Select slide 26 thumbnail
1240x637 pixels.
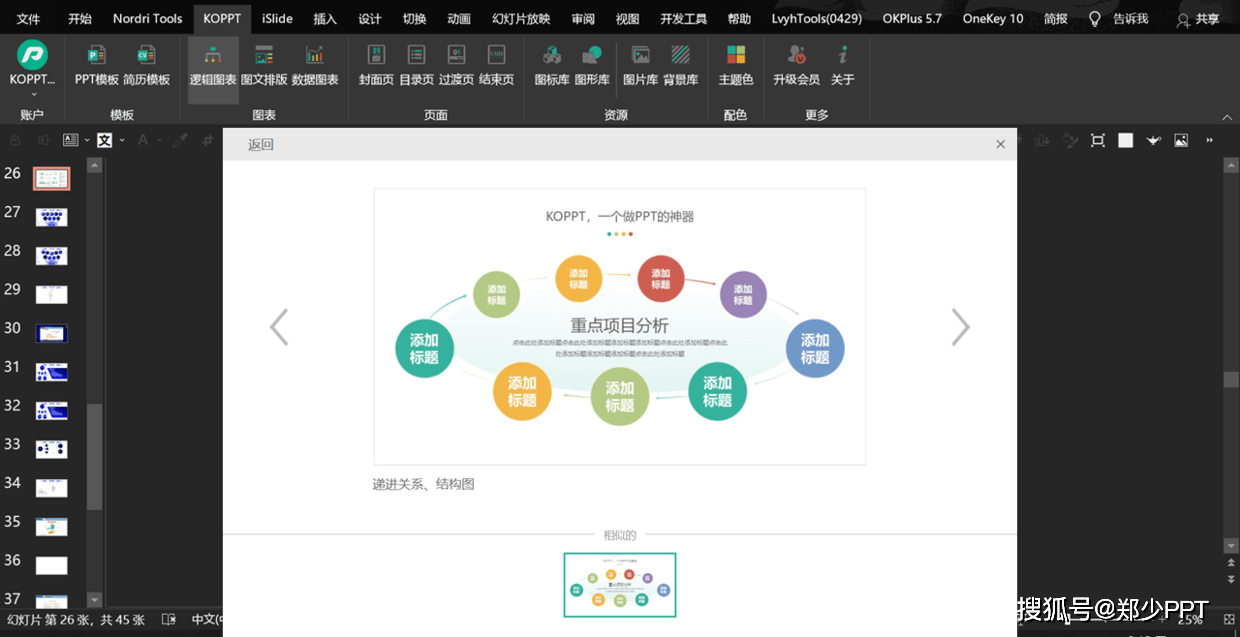(52, 179)
